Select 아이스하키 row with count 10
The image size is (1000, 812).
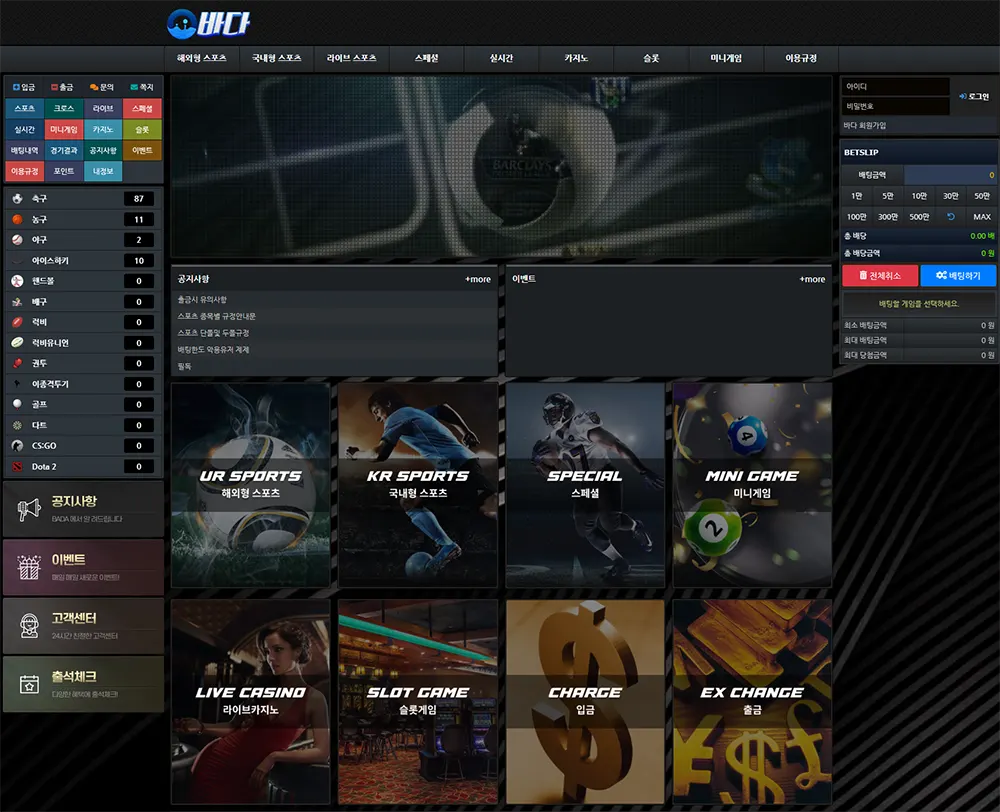[83, 260]
